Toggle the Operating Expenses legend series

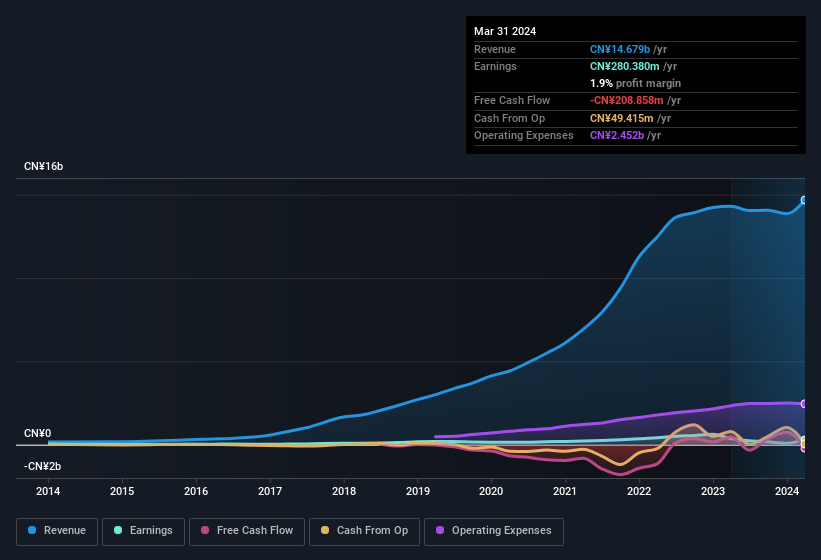pos(493,531)
